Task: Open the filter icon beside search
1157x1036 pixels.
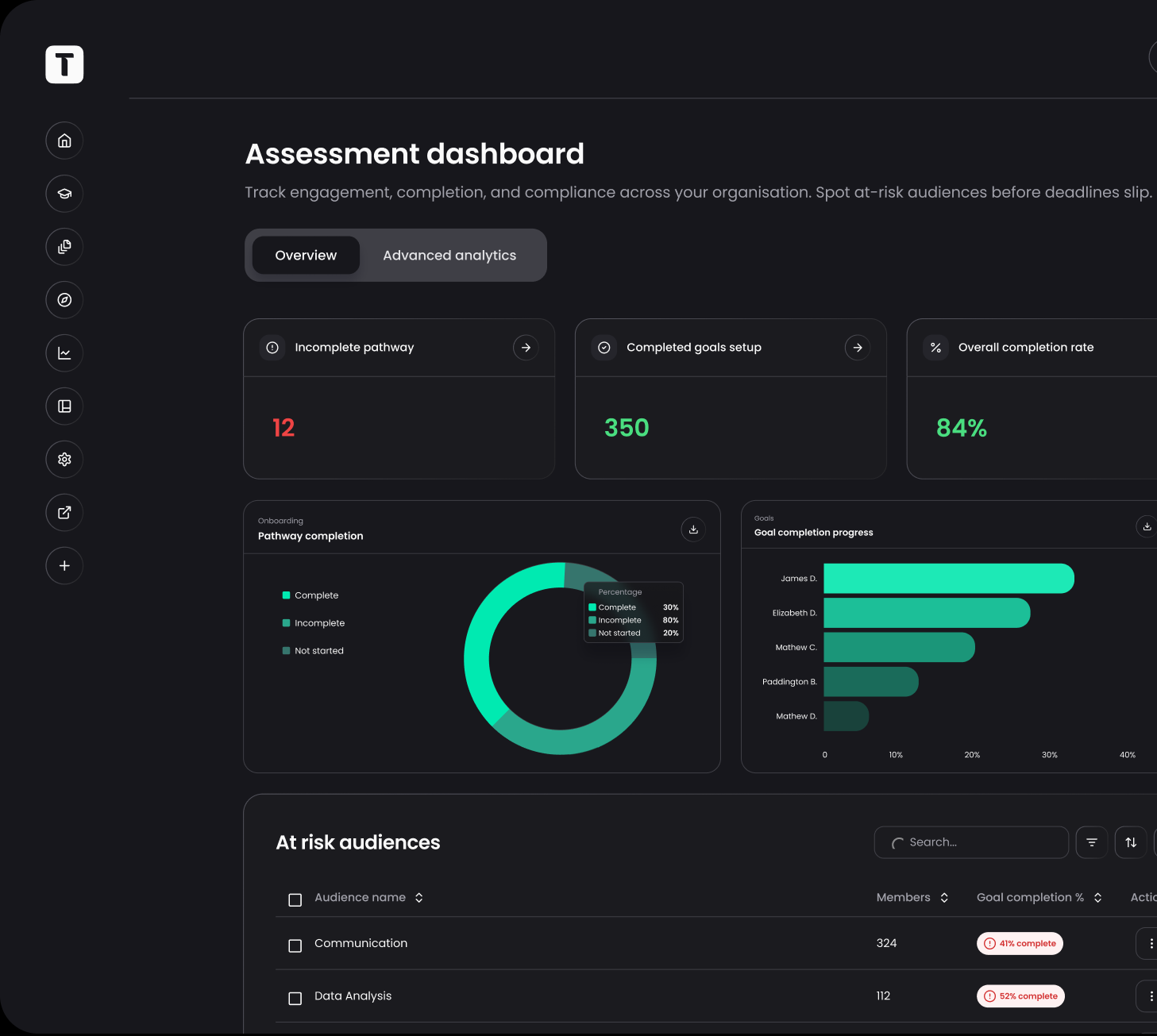Action: coord(1092,842)
